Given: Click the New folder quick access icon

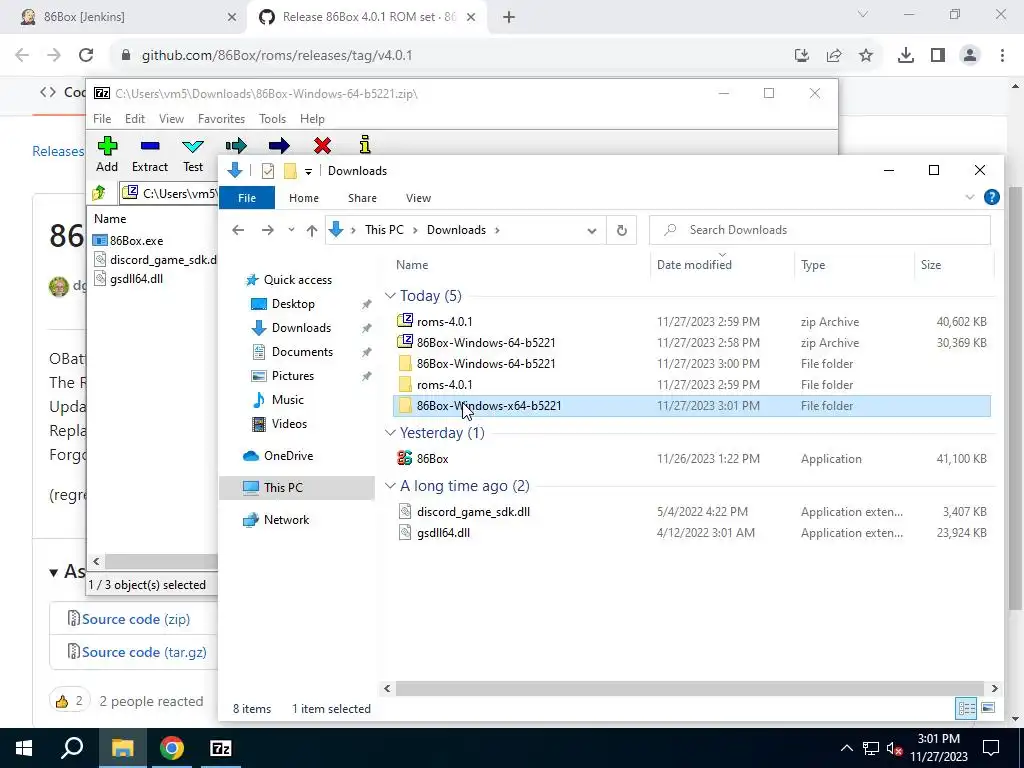Looking at the screenshot, I should 290,171.
